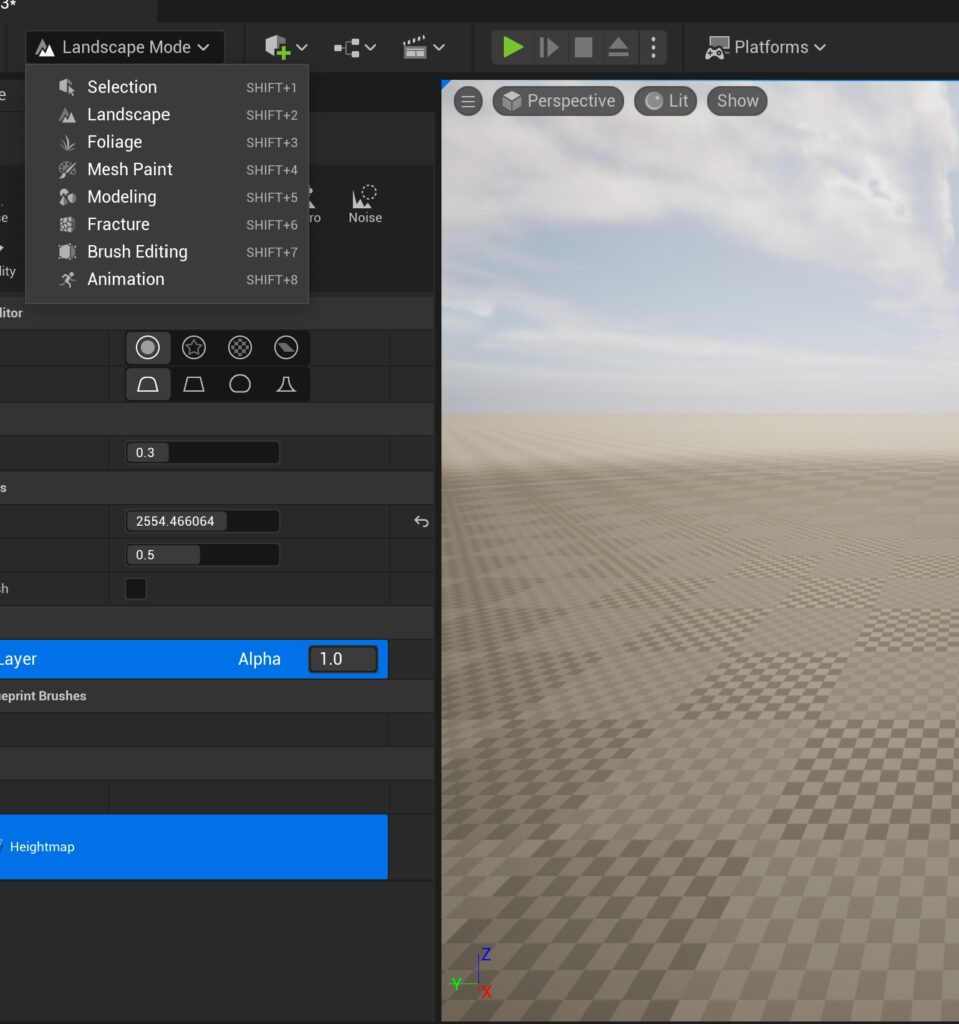Choose the circle brush type icon
This screenshot has height=1024, width=959.
click(148, 348)
